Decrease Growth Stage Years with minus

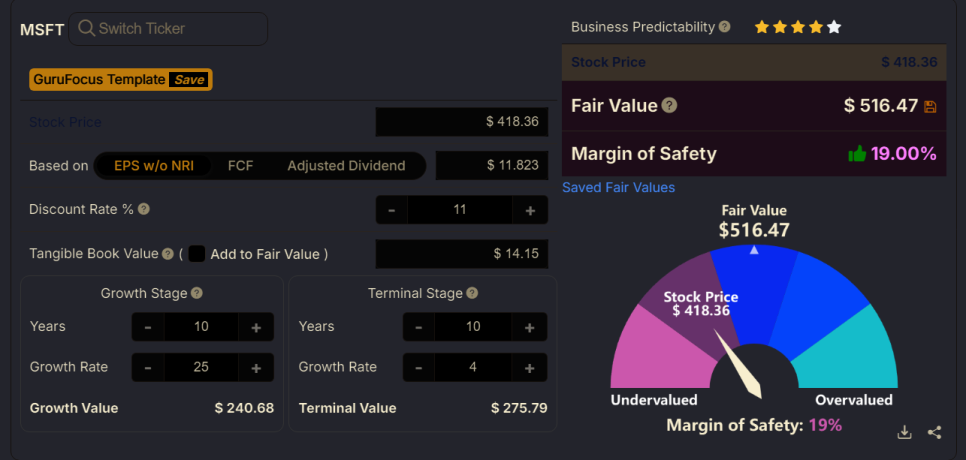[148, 327]
